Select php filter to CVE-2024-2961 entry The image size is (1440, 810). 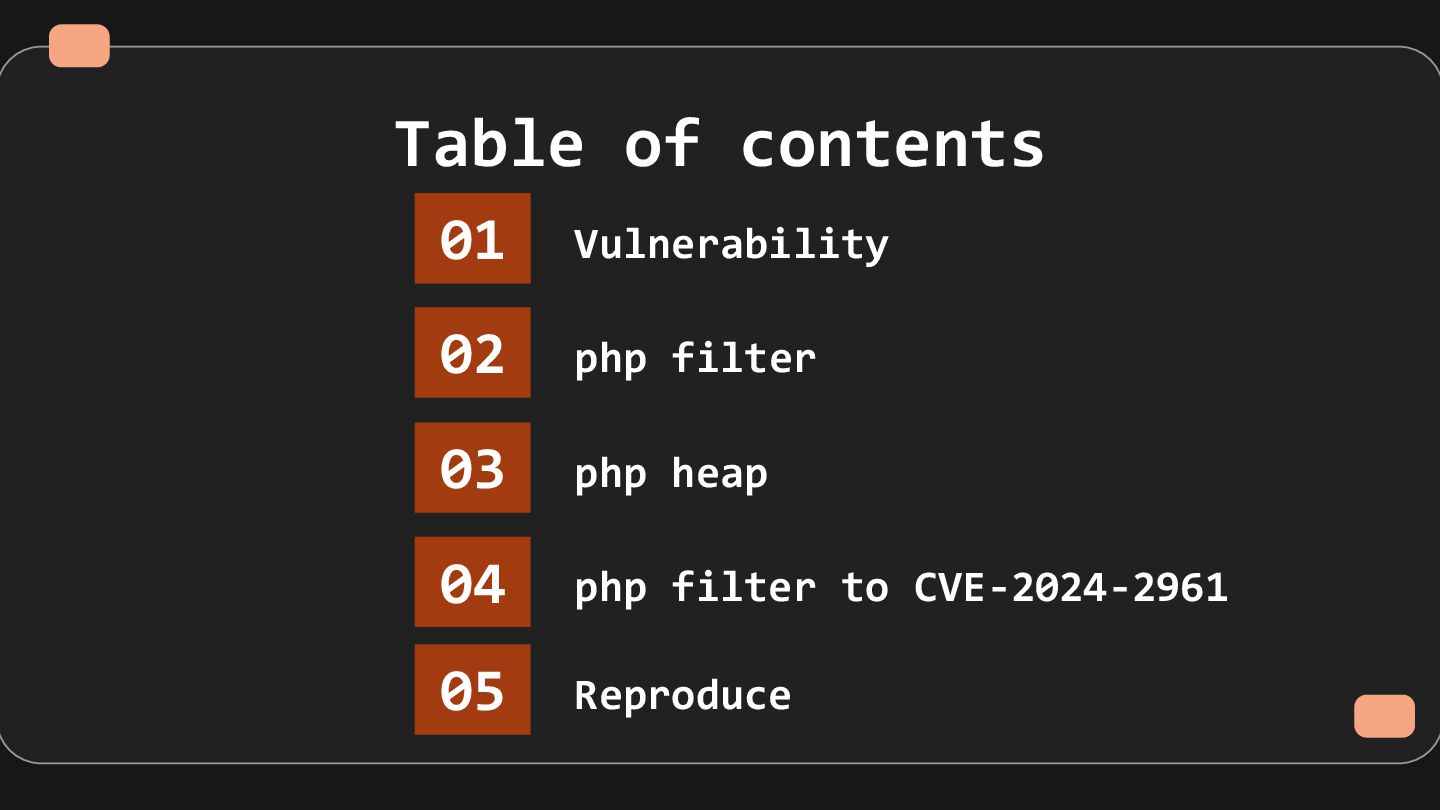[x=901, y=587]
